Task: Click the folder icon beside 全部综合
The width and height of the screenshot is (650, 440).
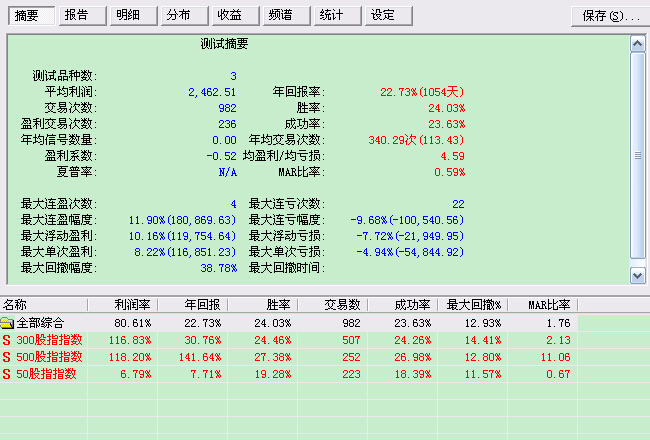Action: (7, 323)
